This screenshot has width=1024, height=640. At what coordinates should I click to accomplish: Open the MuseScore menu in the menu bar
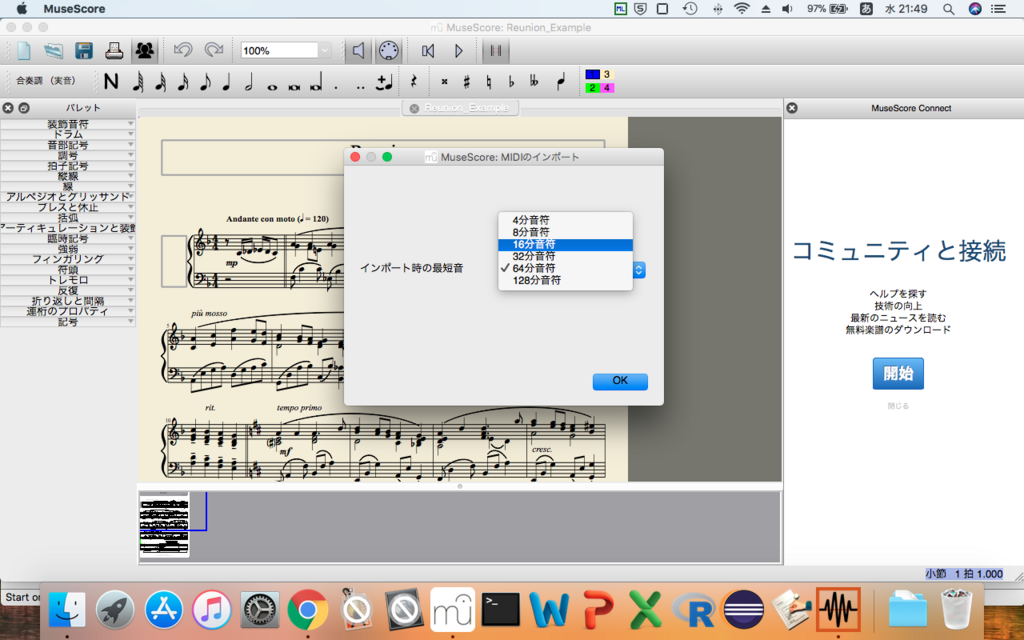pos(74,8)
